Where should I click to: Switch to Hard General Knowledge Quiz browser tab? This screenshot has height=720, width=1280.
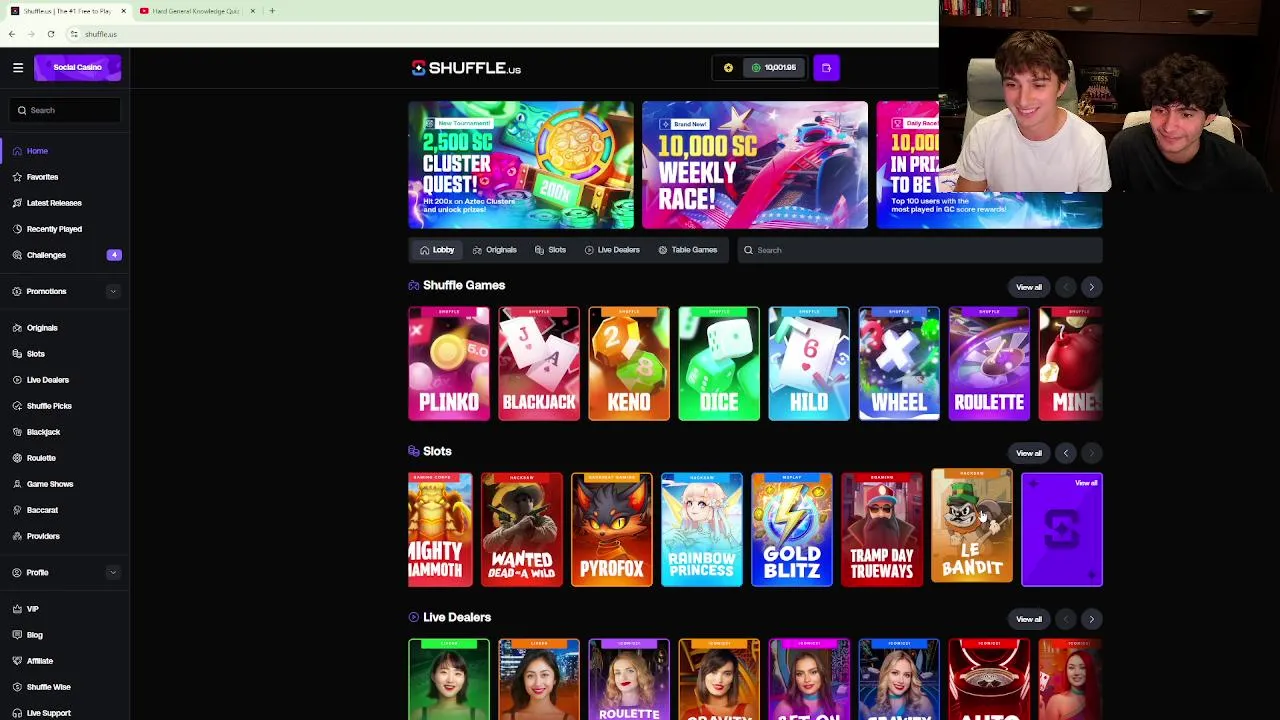(x=196, y=11)
